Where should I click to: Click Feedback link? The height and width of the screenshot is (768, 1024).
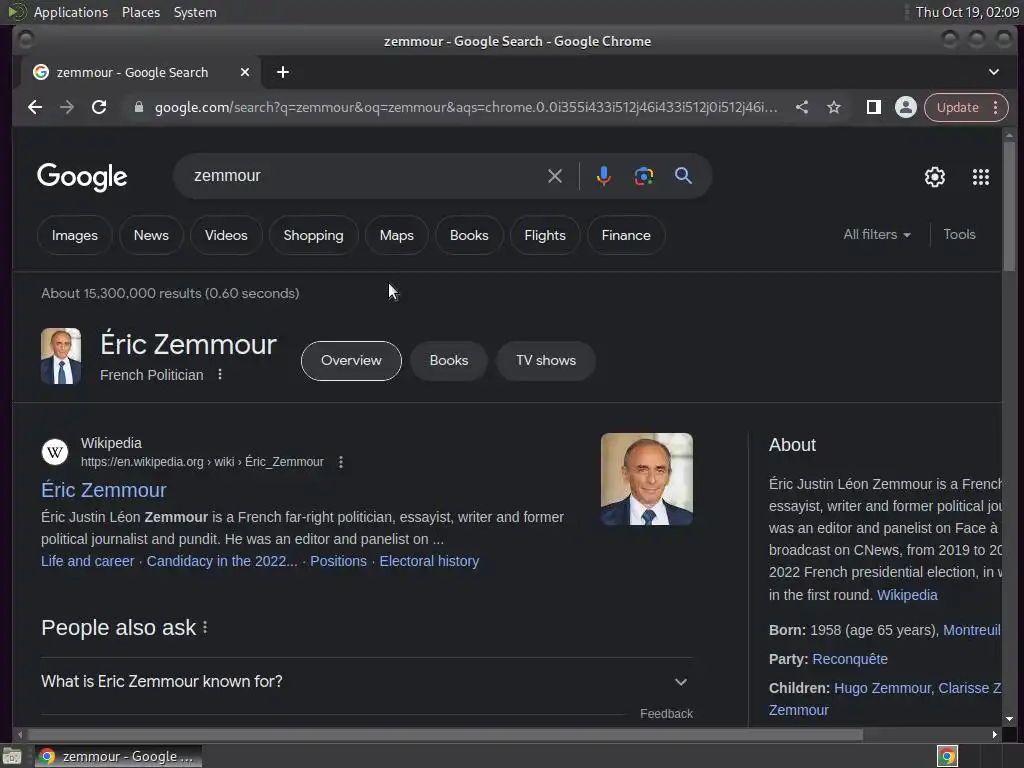tap(666, 714)
